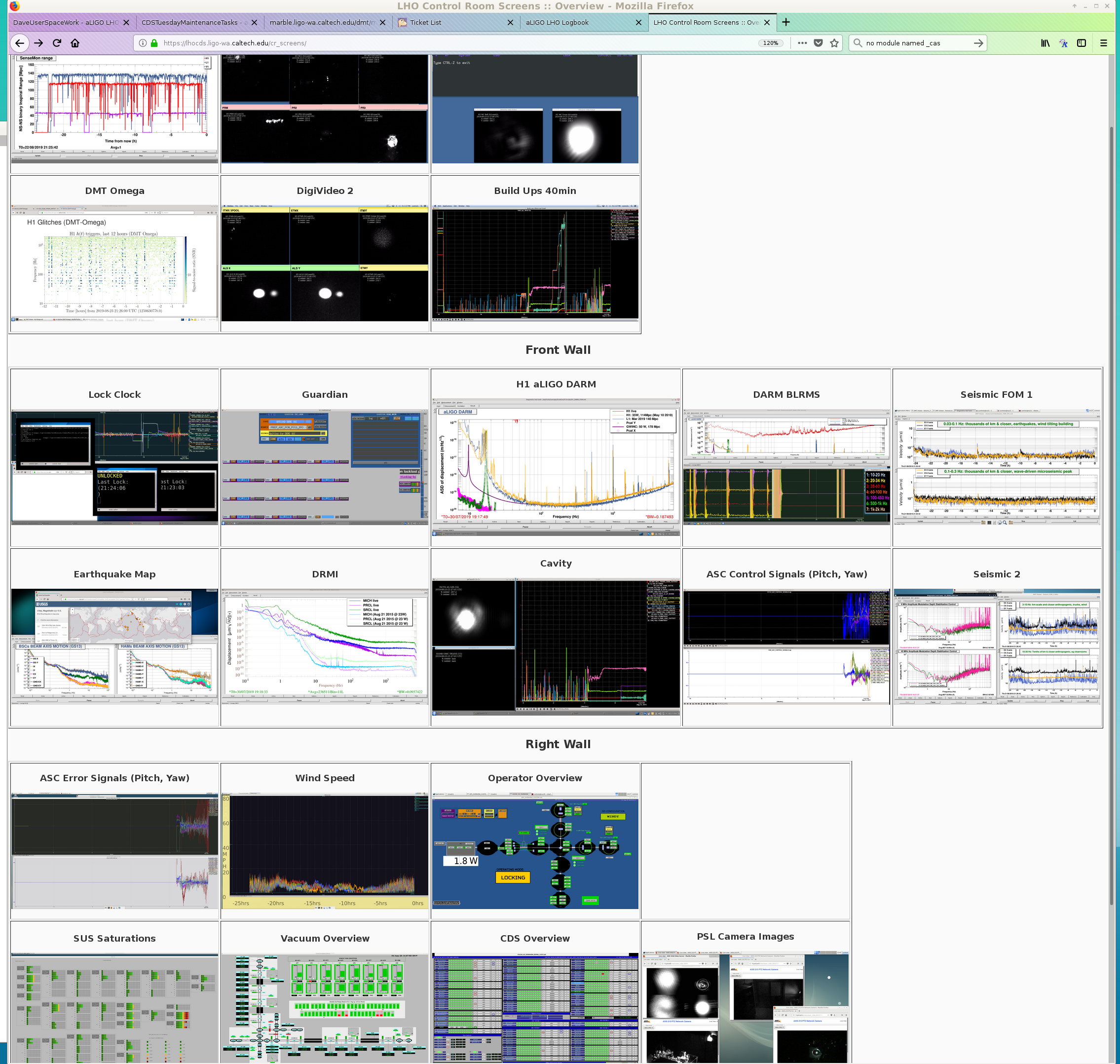Open the Earthquake Map thumbnail

point(114,646)
